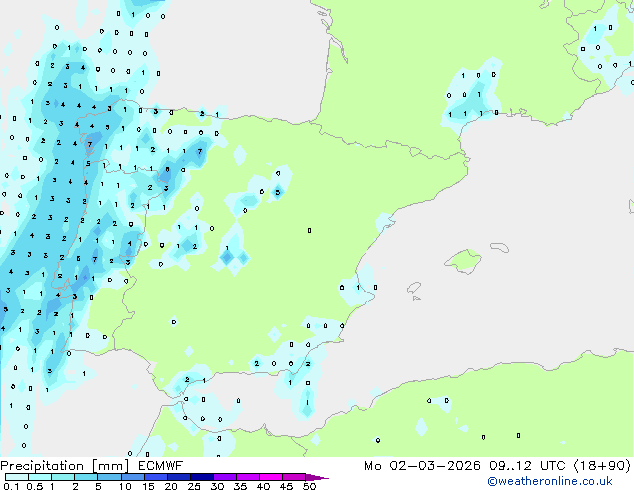Click the "10" legend value
Viewport: 634px width, 490px height.
125,486
